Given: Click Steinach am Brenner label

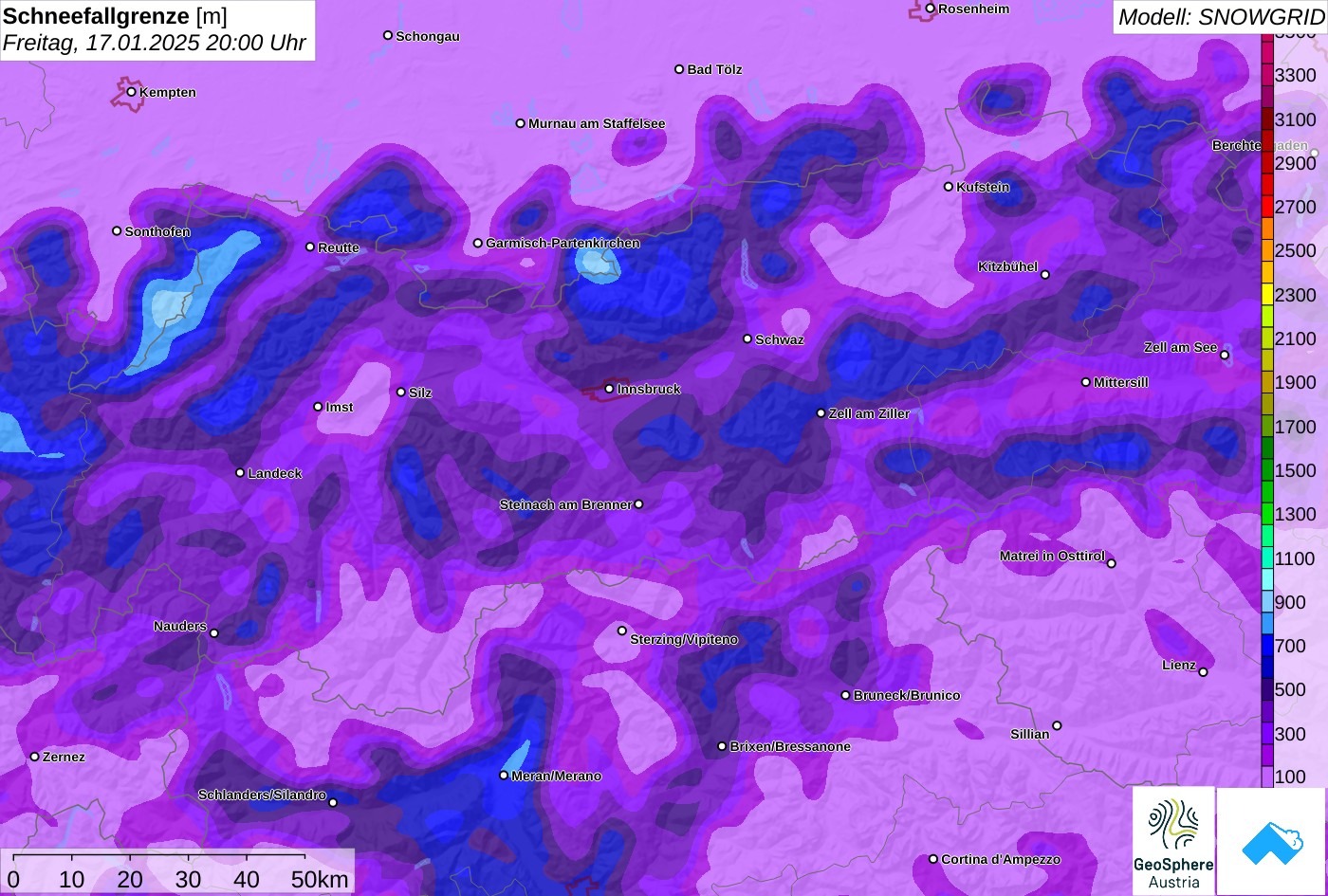Looking at the screenshot, I should [x=565, y=504].
